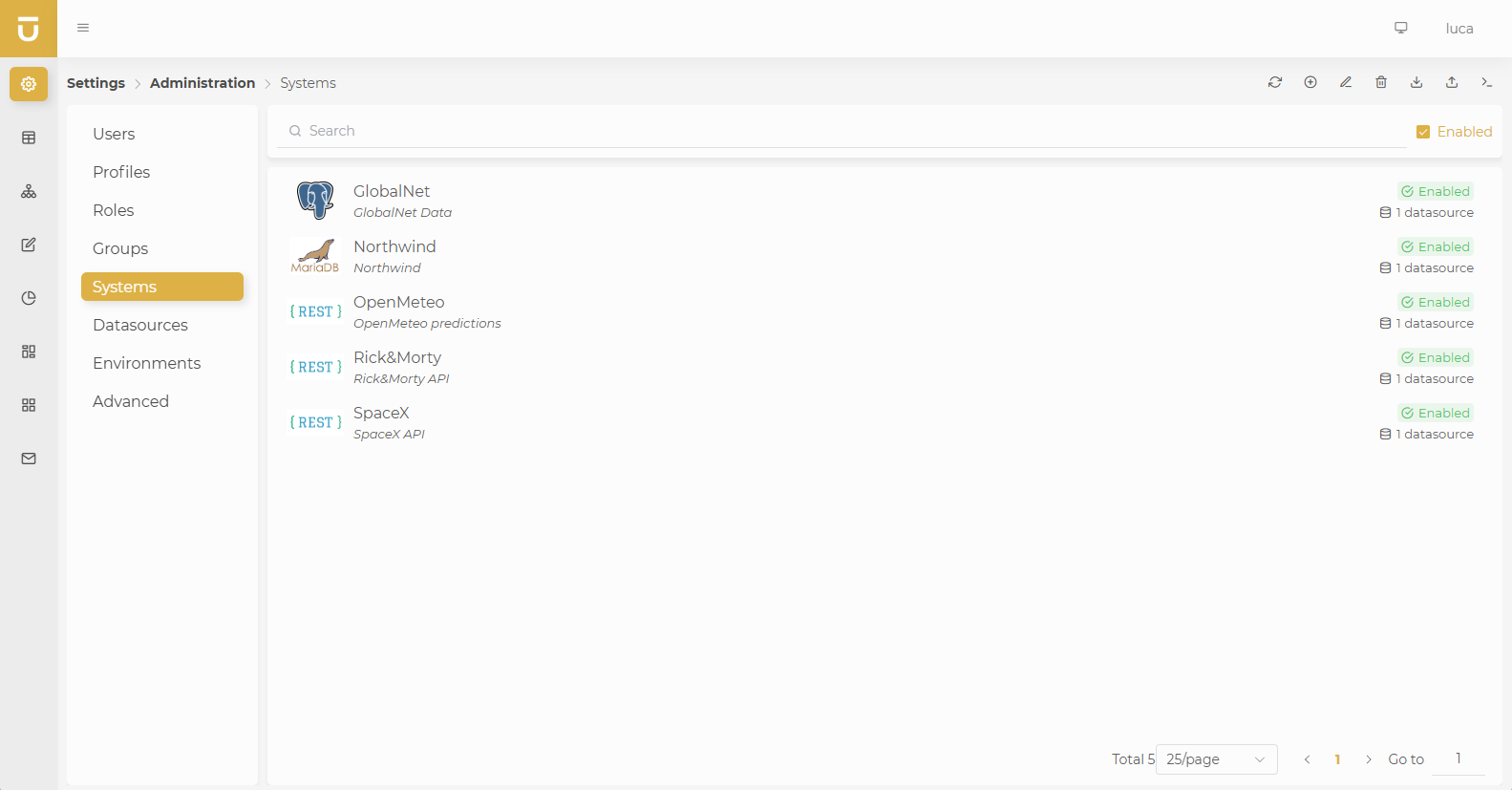Go to next page using right chevron

coord(1368,759)
